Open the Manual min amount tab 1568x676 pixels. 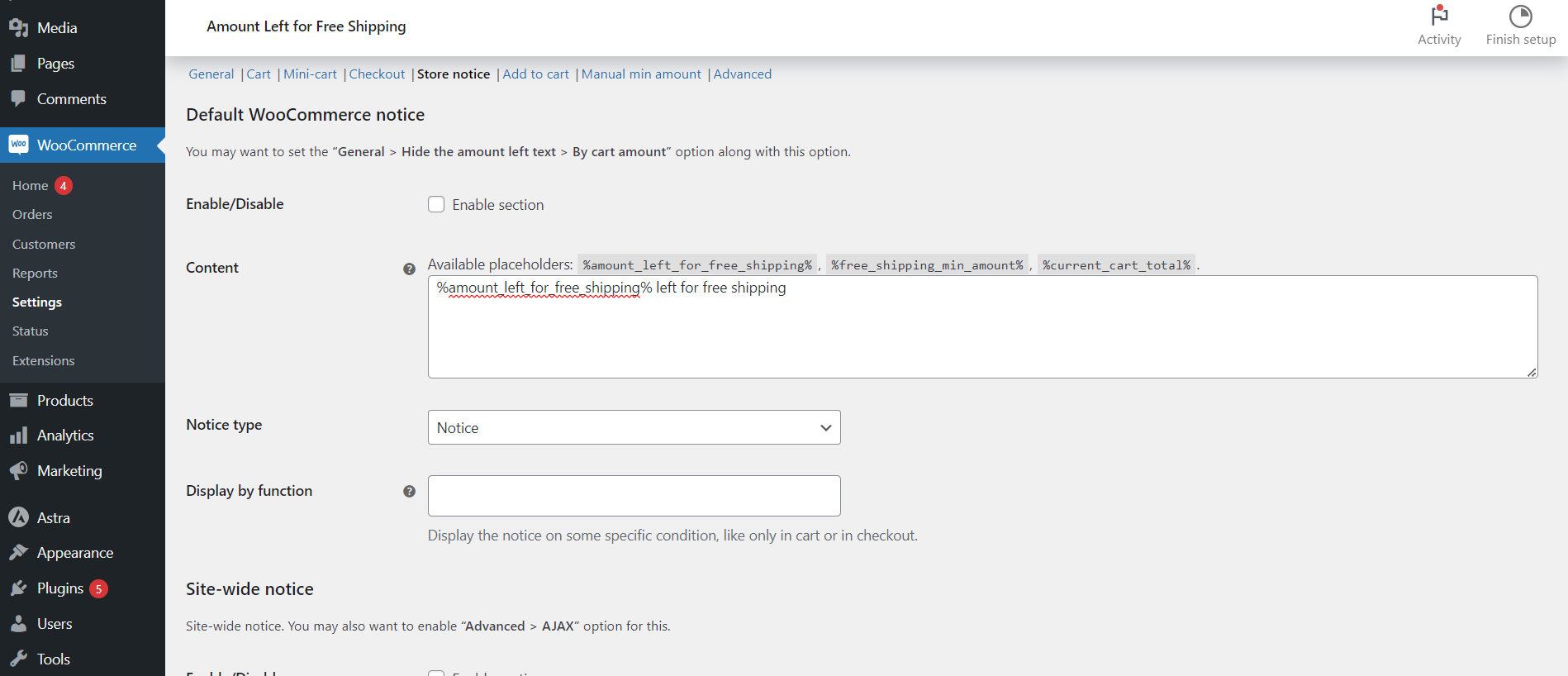[641, 74]
